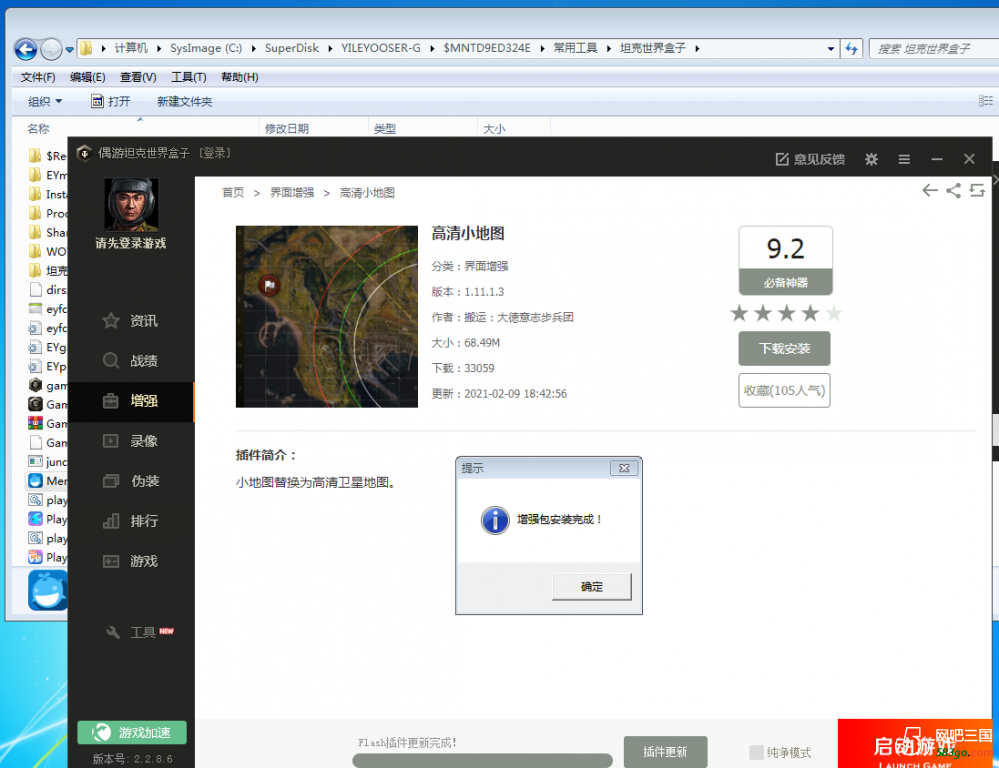
Task: Click the 首页 breadcrumb link
Action: pyautogui.click(x=233, y=192)
